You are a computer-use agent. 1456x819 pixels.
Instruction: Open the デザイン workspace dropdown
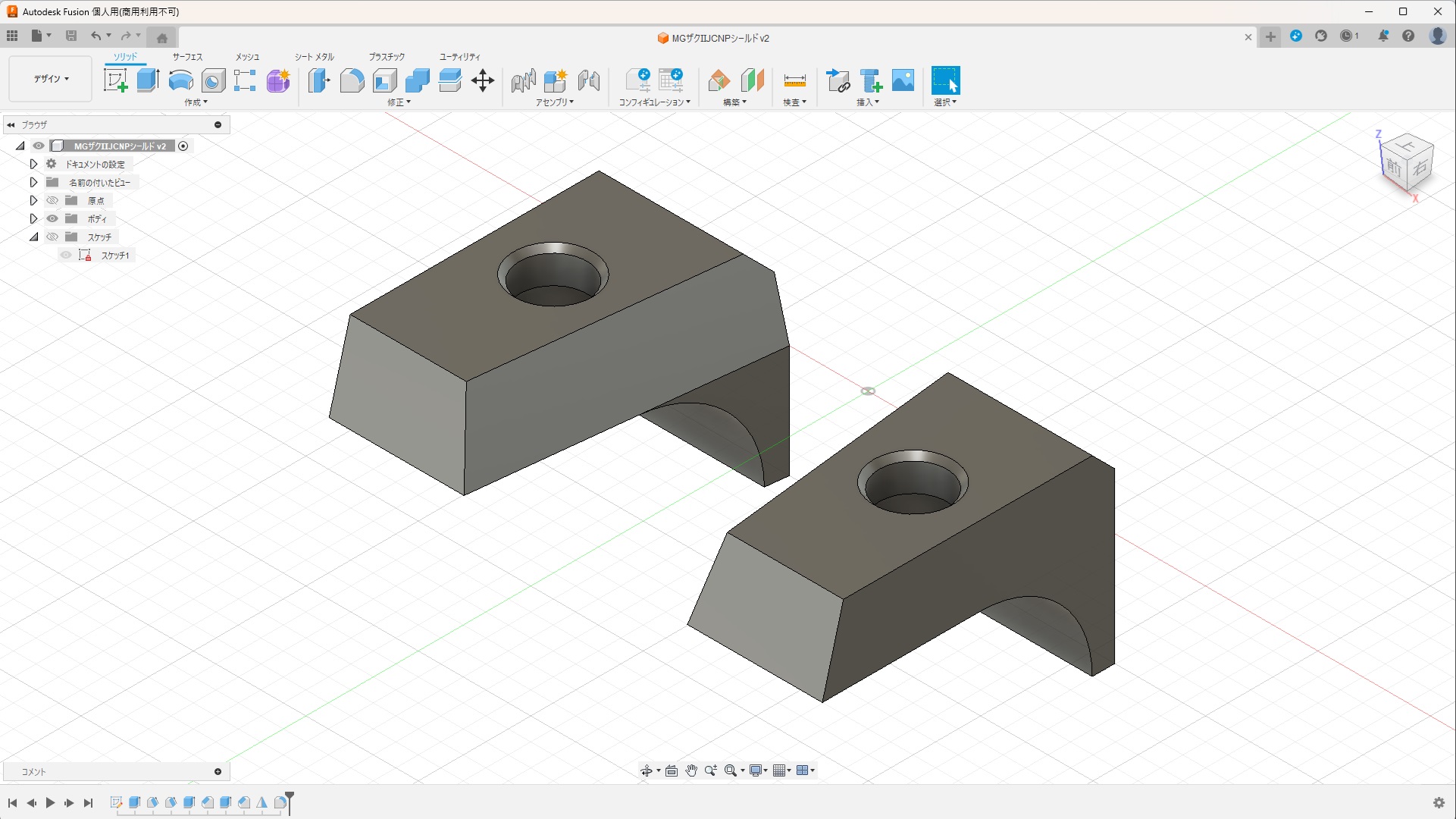point(51,79)
